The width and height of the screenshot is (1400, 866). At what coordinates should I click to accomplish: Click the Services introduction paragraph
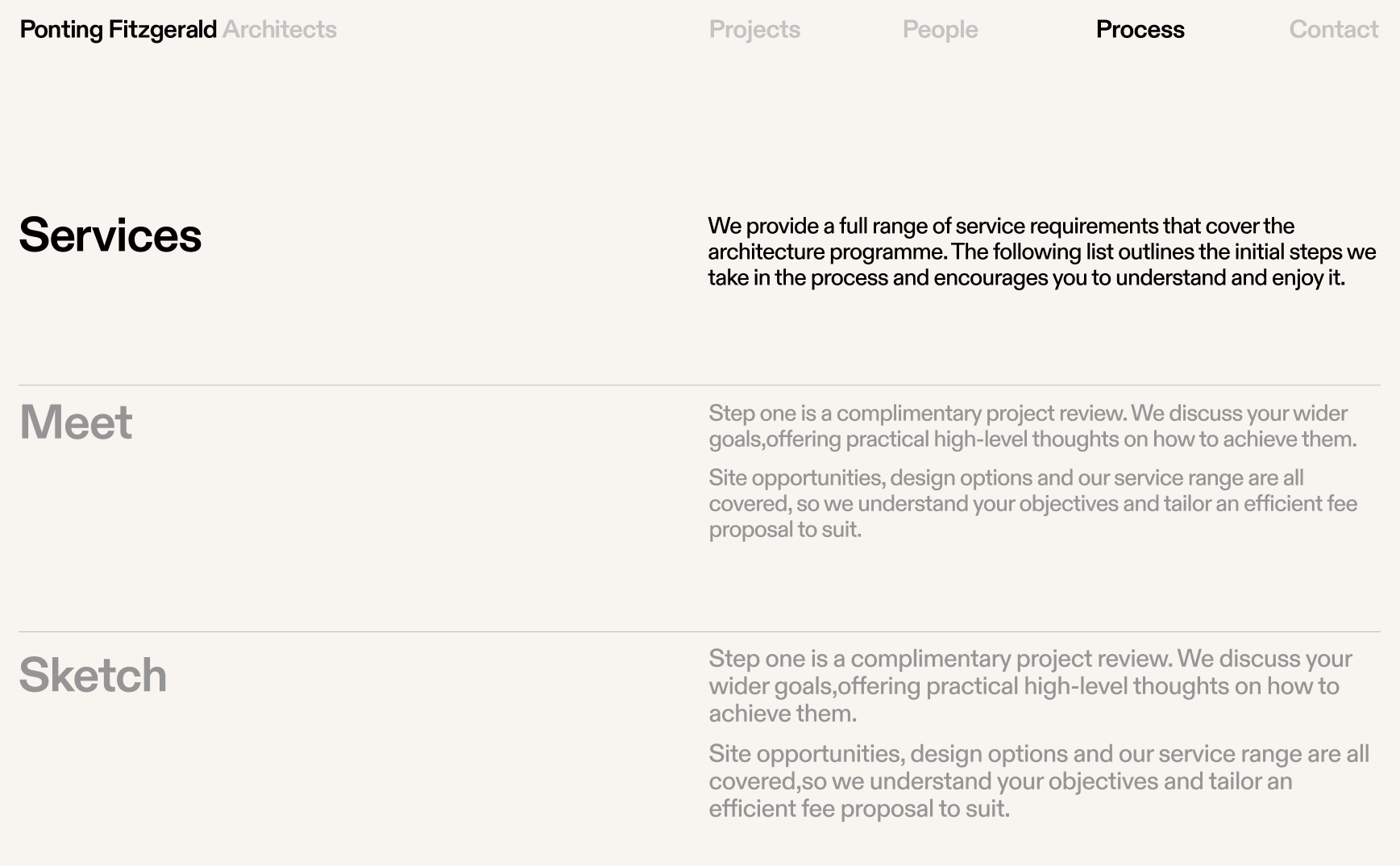coord(1040,252)
